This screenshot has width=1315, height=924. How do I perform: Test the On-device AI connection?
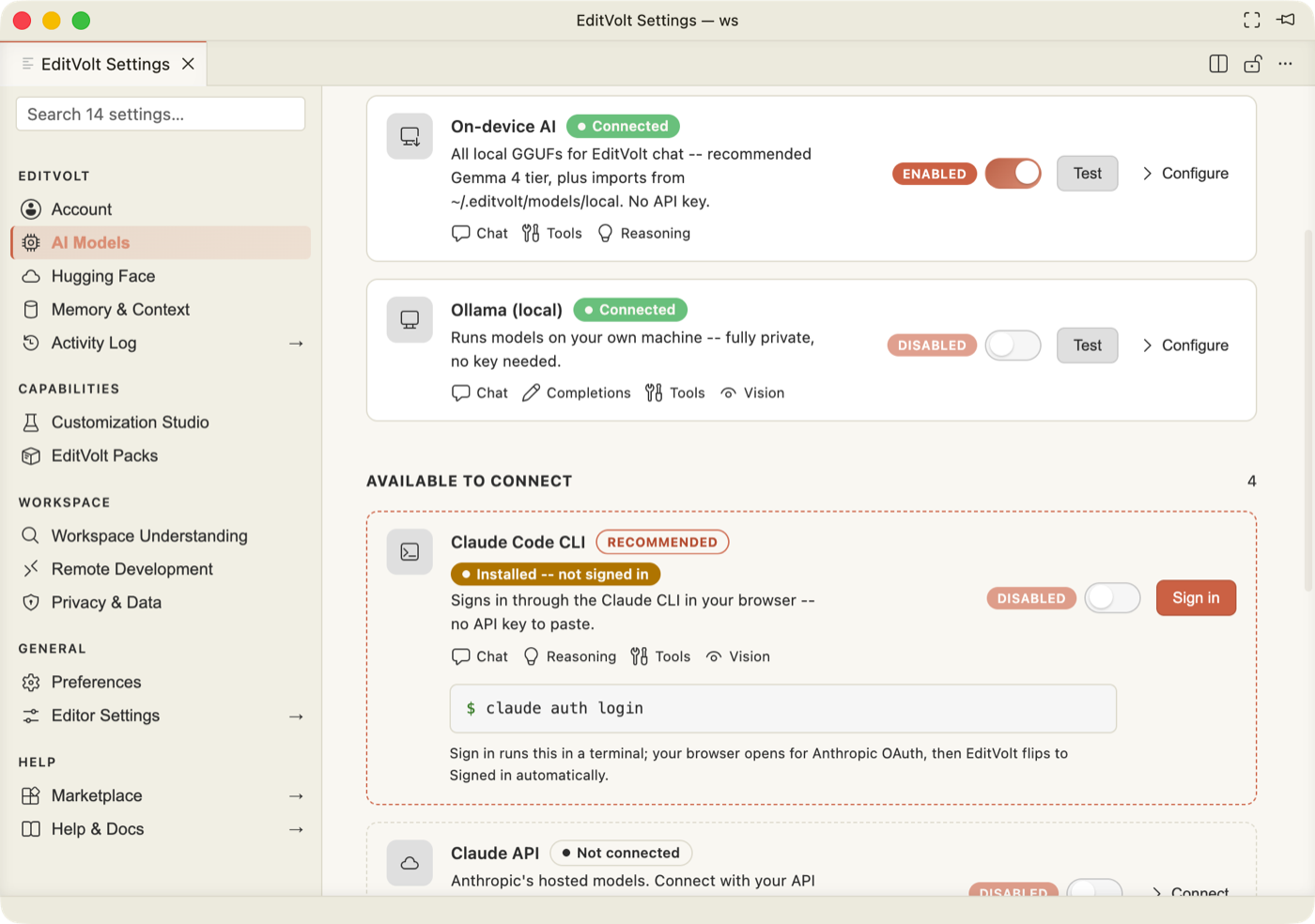point(1088,173)
